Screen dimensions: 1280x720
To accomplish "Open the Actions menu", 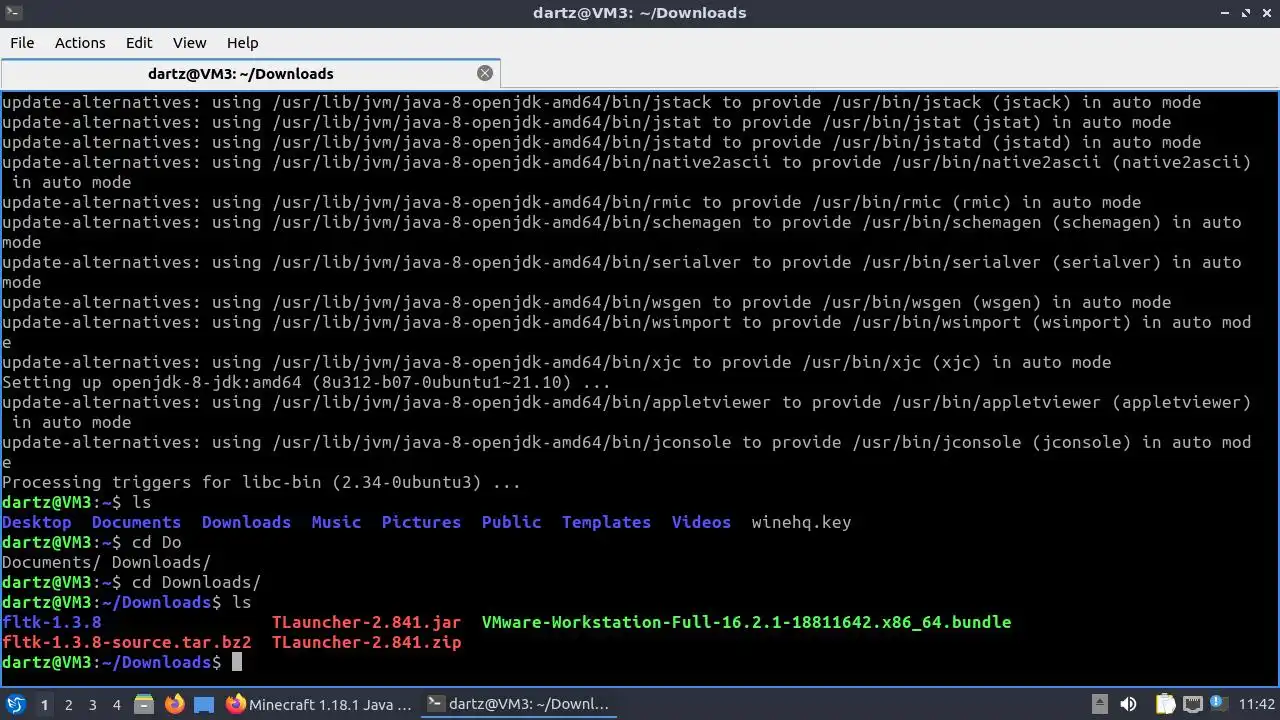I will [80, 43].
